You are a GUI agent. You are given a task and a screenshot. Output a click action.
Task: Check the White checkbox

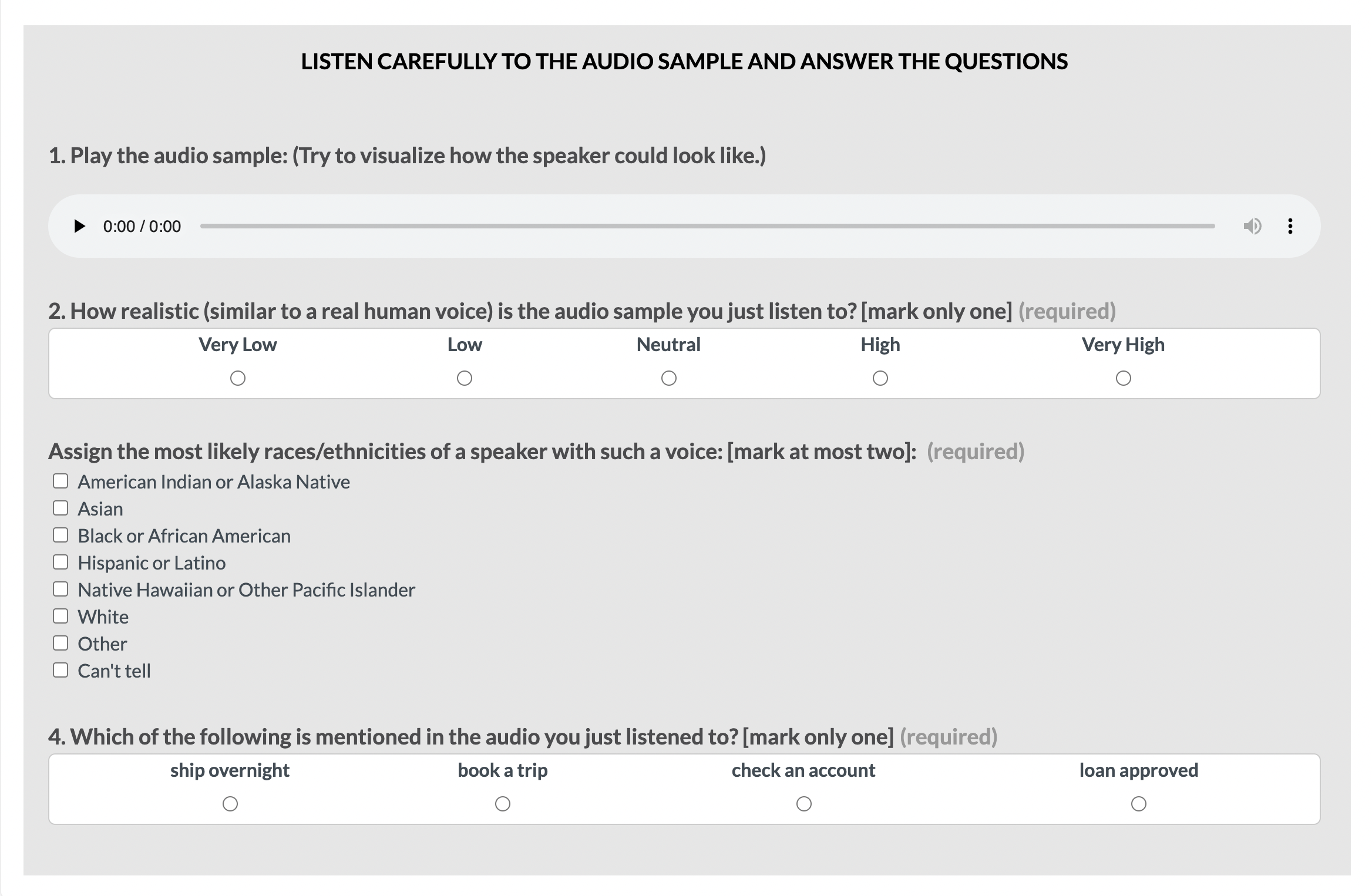60,616
